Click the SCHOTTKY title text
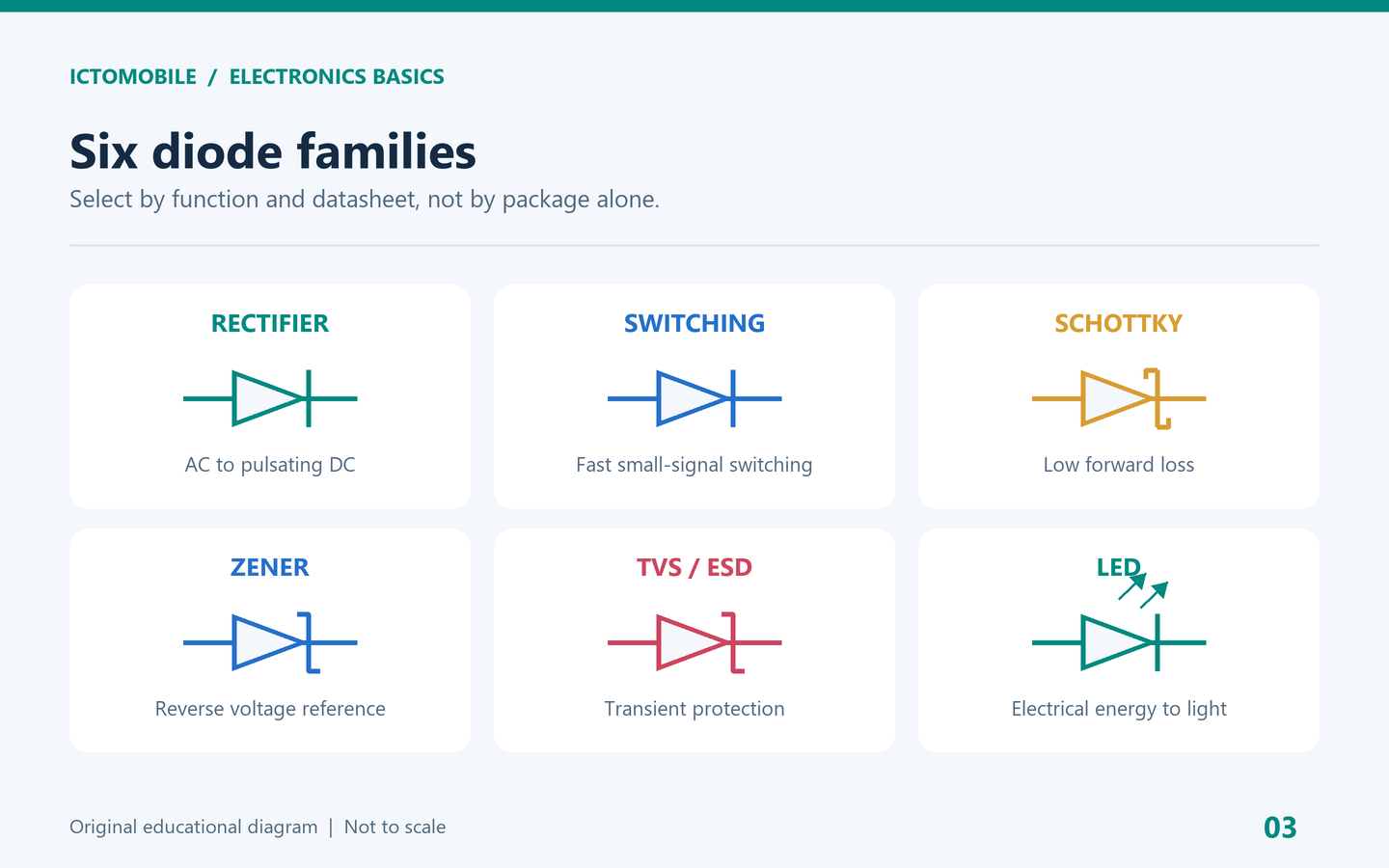The height and width of the screenshot is (868, 1389). 1119,324
